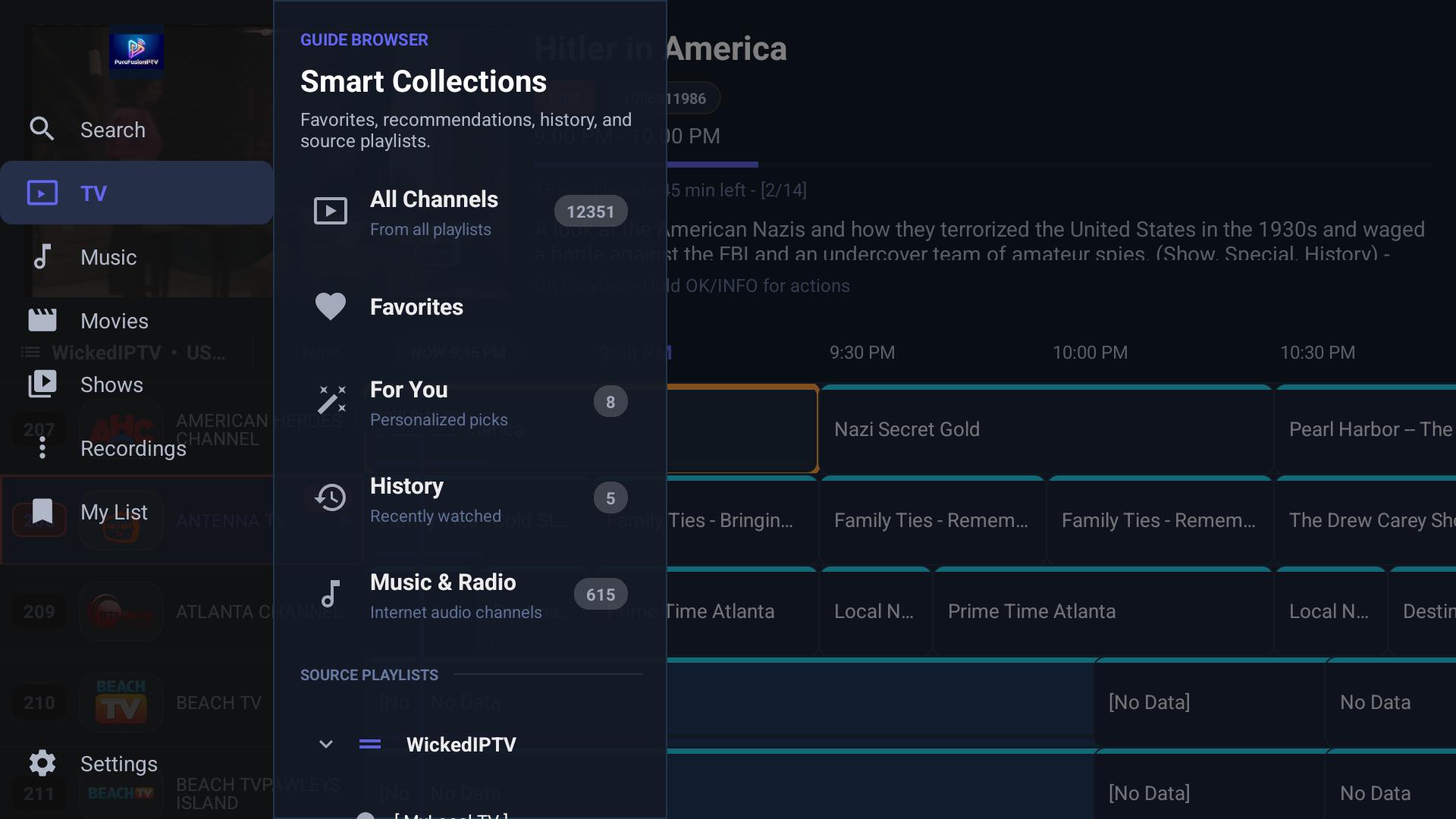The height and width of the screenshot is (819, 1456).
Task: Click channel number 209
Action: pos(39,611)
